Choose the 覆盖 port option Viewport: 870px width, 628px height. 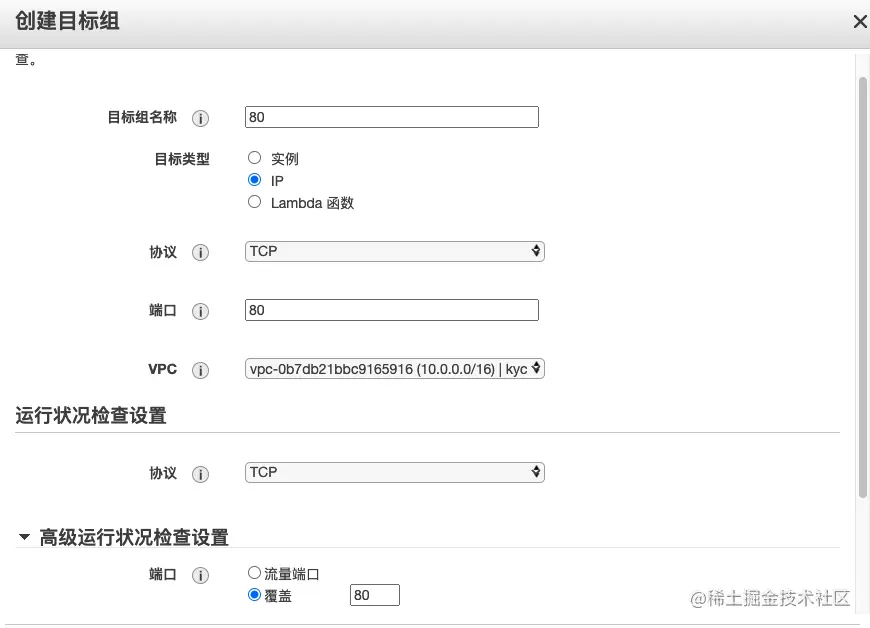coord(254,595)
